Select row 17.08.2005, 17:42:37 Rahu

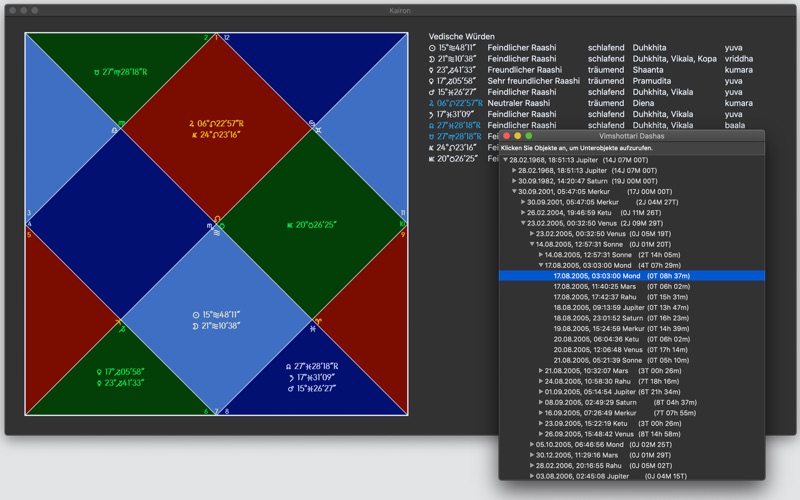(x=632, y=297)
